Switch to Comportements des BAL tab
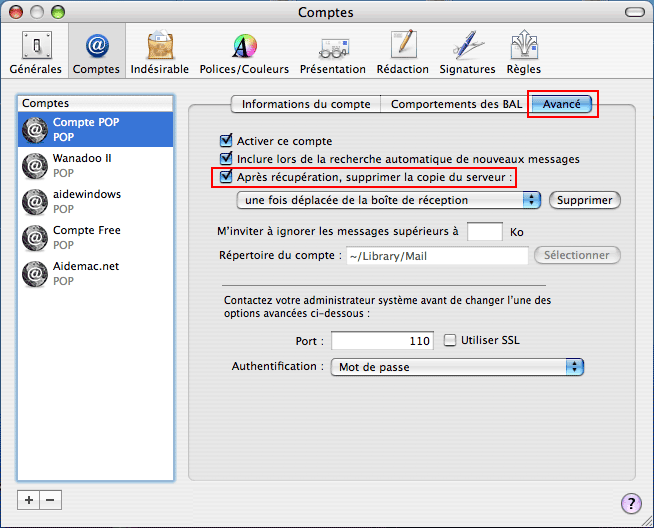 tap(456, 104)
